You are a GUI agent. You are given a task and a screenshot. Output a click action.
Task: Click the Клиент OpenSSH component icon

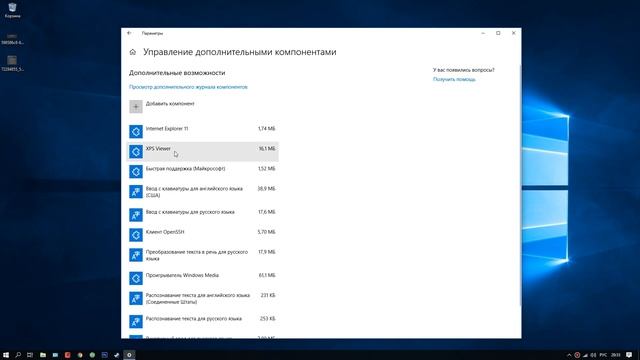click(x=136, y=235)
